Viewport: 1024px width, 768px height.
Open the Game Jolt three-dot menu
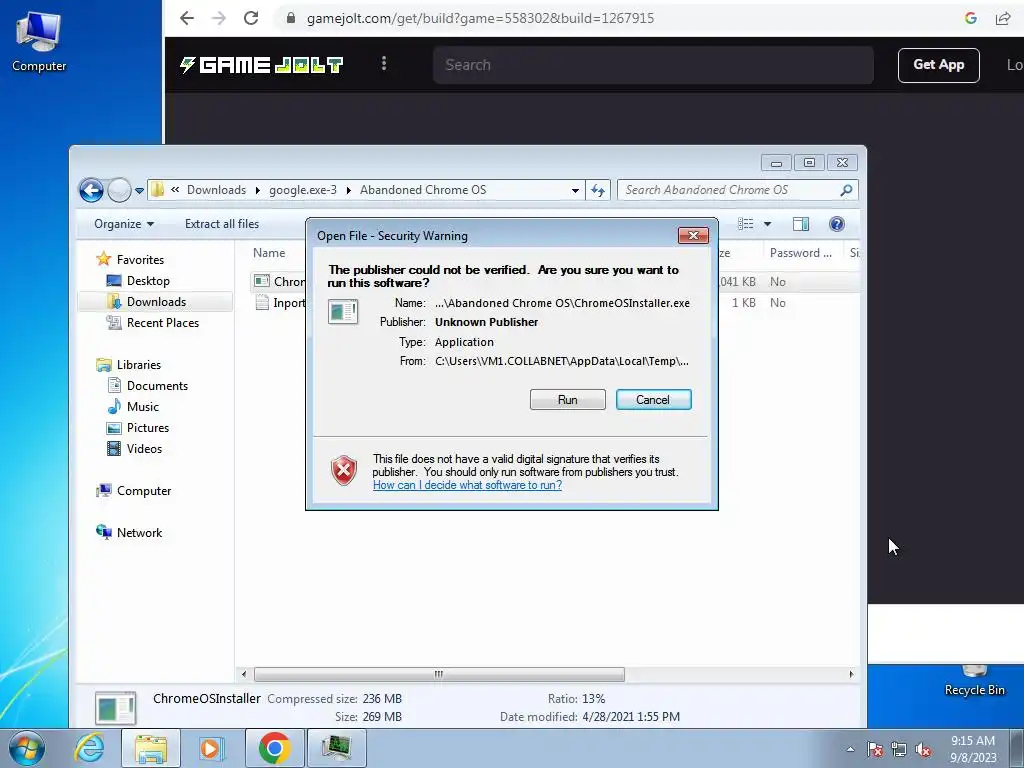[384, 63]
